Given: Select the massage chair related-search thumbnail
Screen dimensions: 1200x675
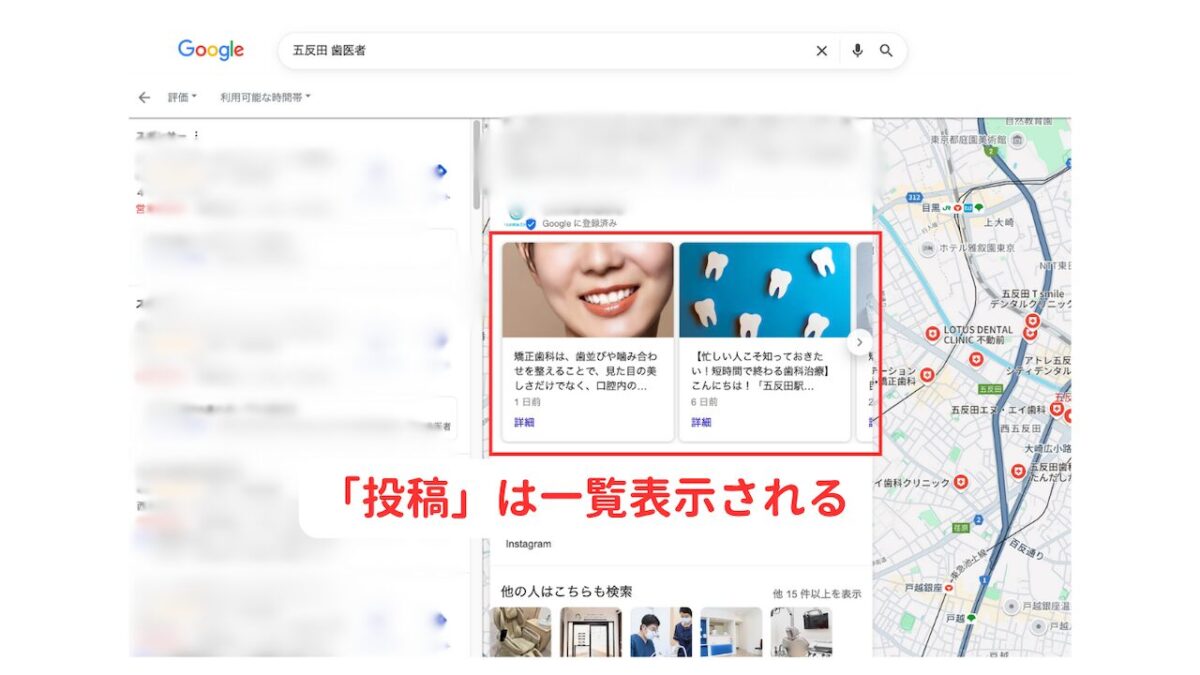Looking at the screenshot, I should click(x=520, y=631).
